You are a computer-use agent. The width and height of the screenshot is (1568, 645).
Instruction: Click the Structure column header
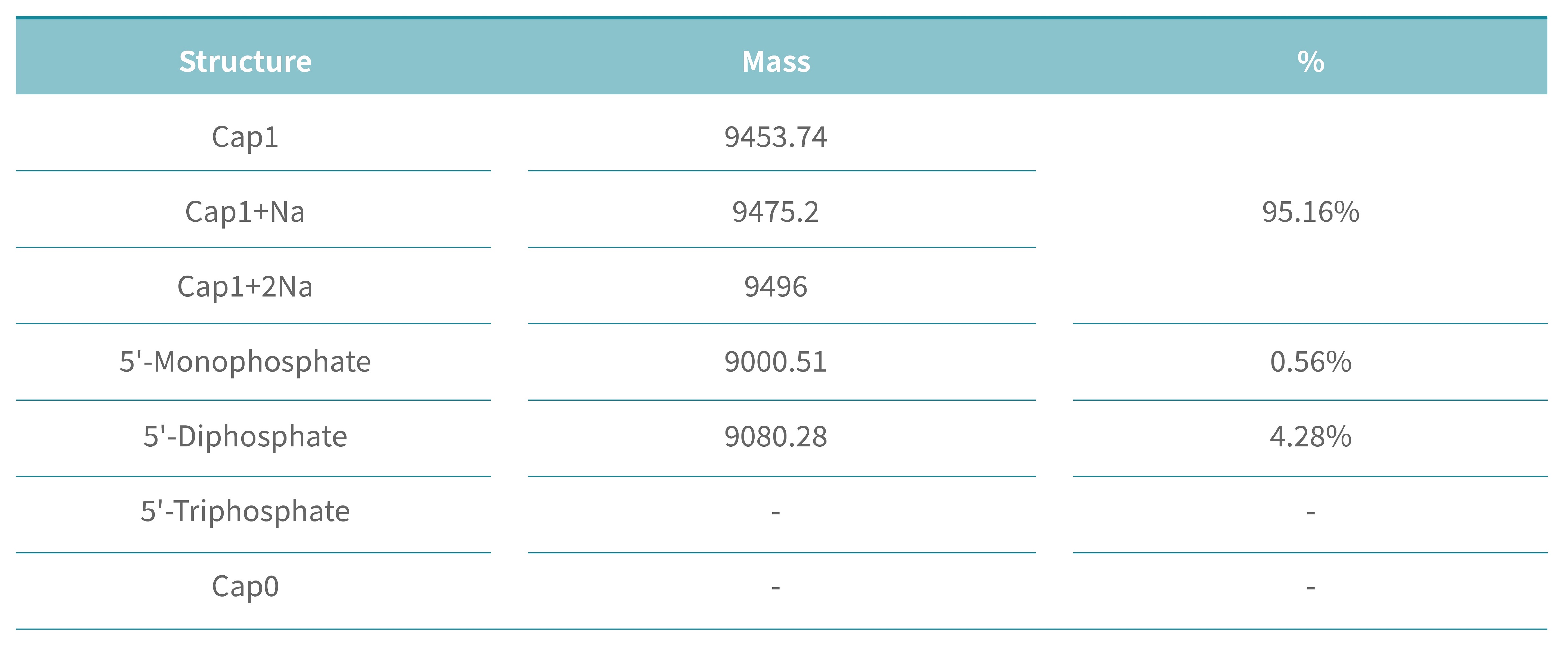(x=245, y=61)
